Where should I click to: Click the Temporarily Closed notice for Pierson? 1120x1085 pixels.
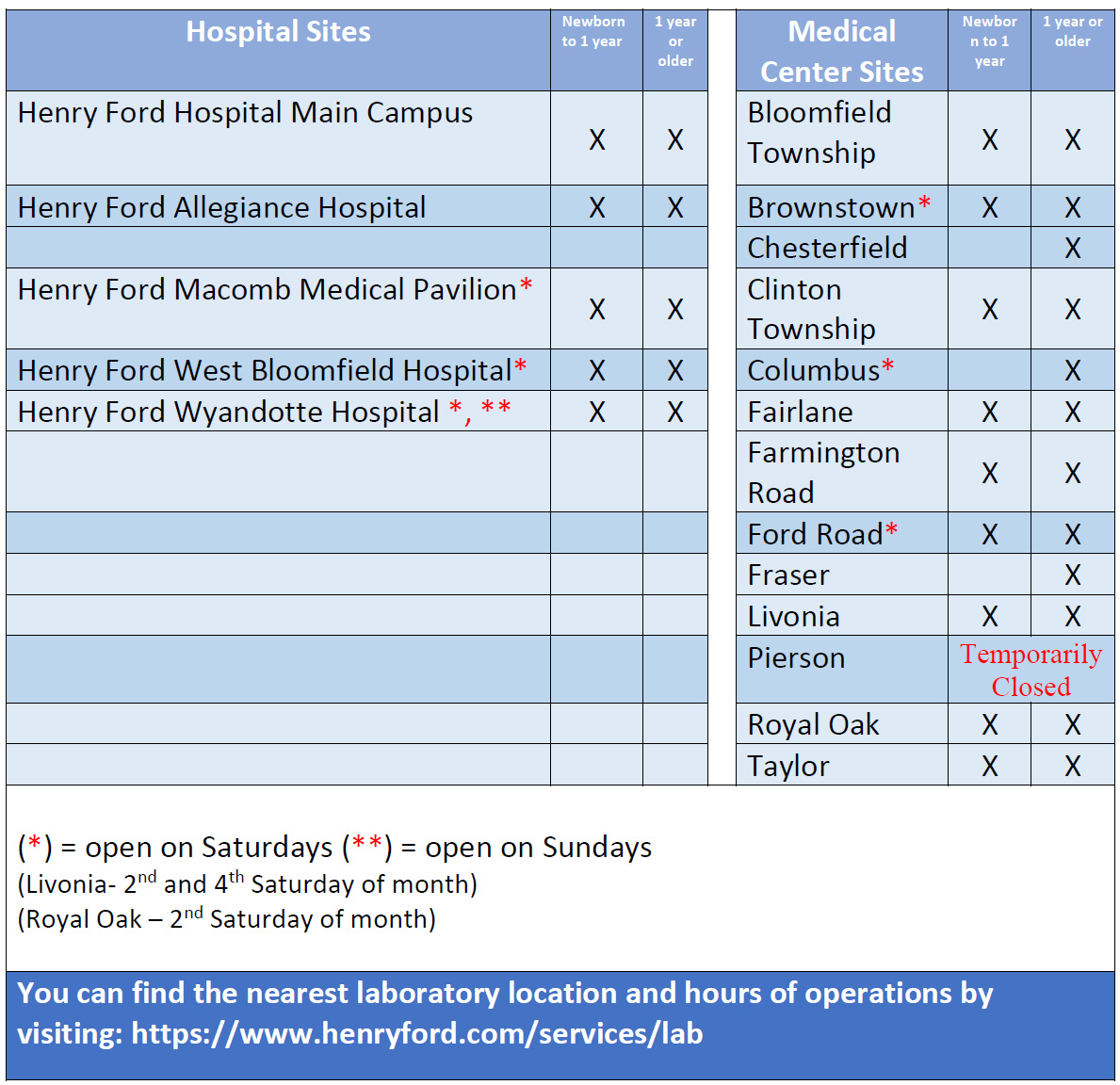pos(1031,670)
